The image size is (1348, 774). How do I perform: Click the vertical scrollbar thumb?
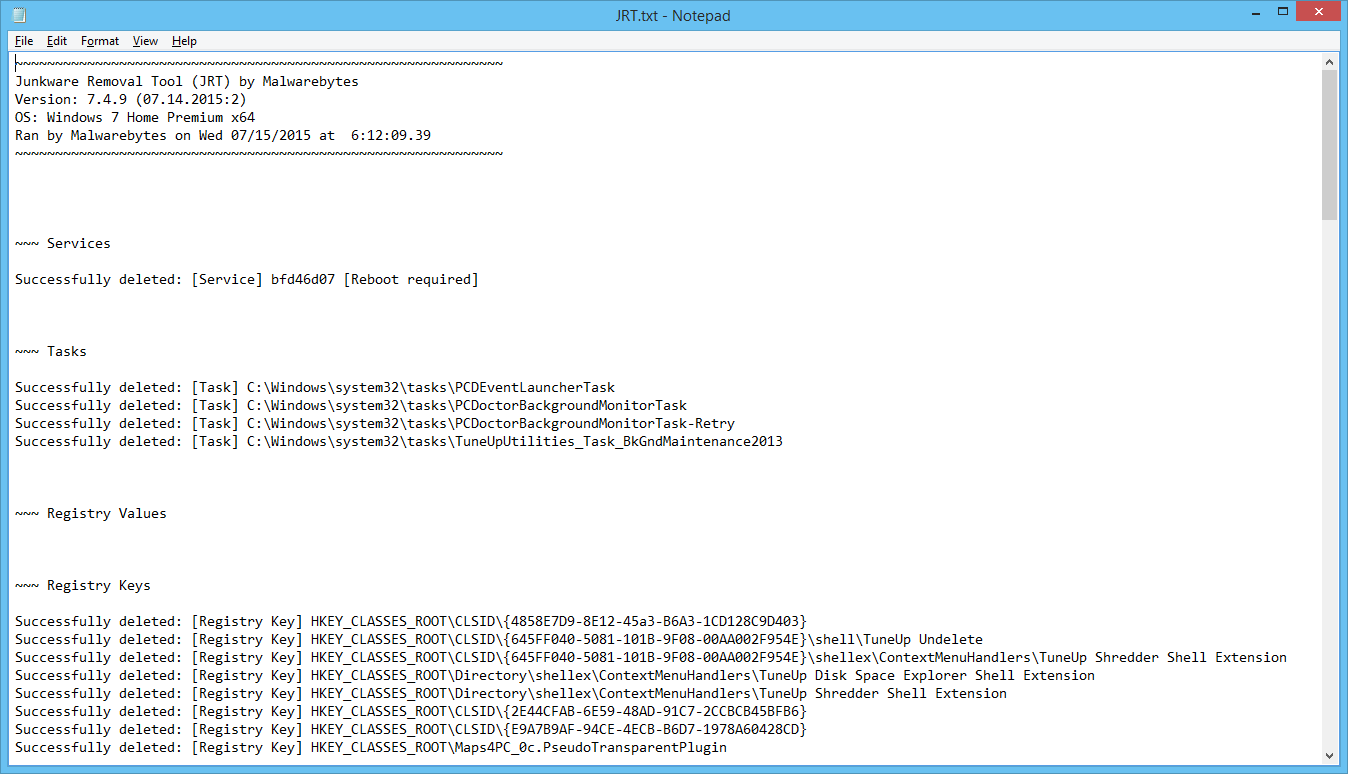click(1329, 144)
